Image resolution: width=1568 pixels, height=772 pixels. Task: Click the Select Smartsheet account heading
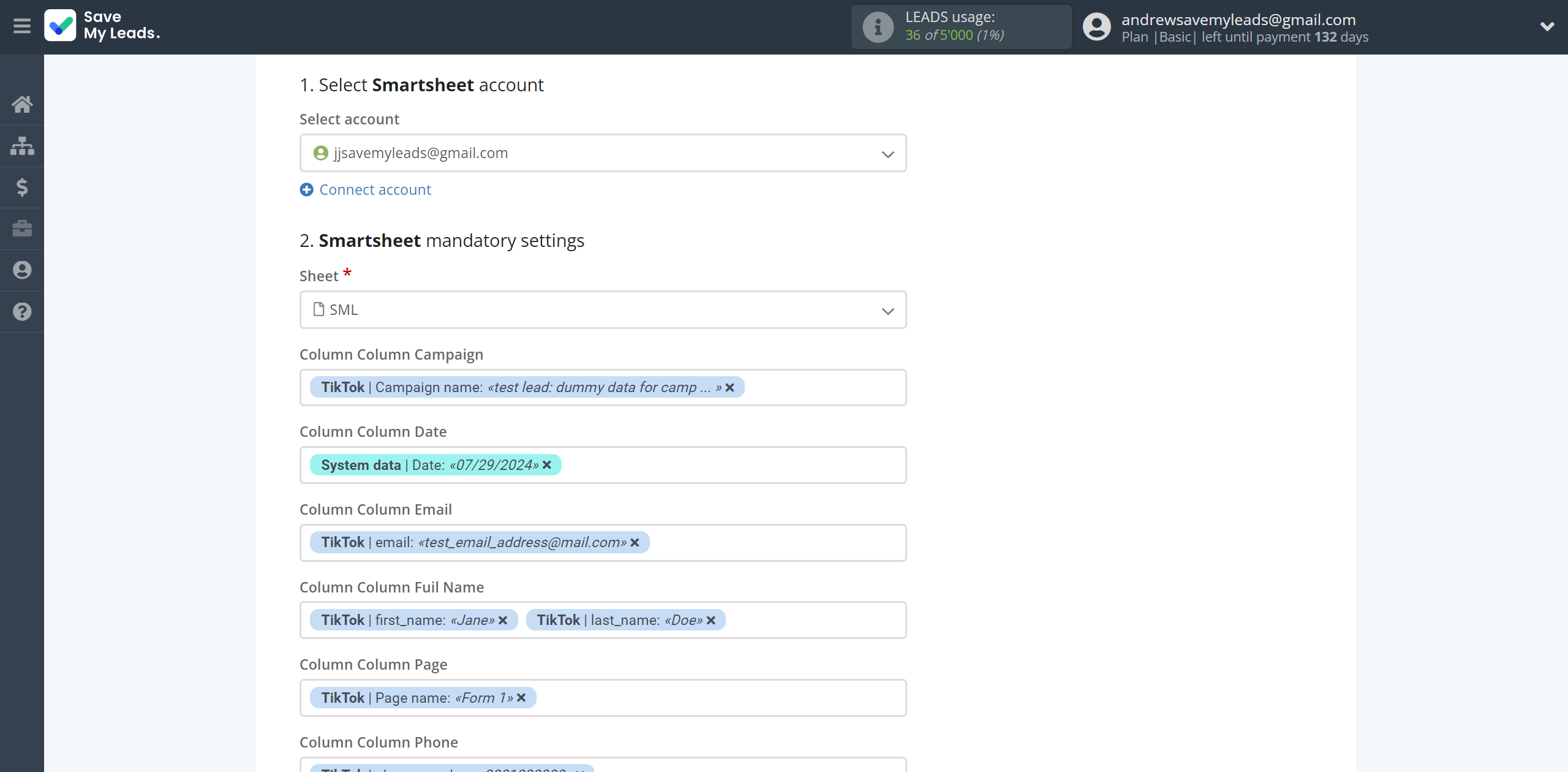[421, 85]
